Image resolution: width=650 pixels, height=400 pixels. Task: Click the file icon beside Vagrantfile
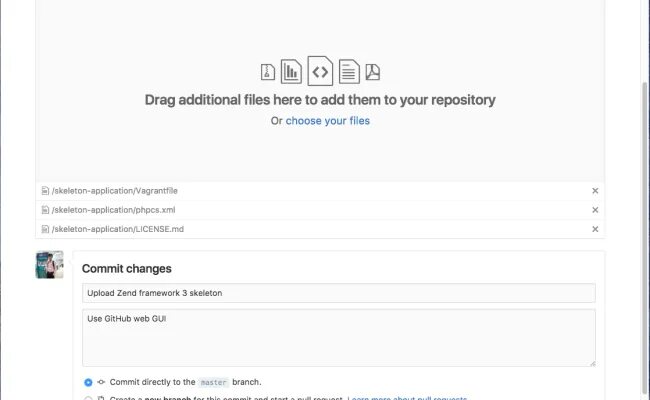(x=45, y=190)
